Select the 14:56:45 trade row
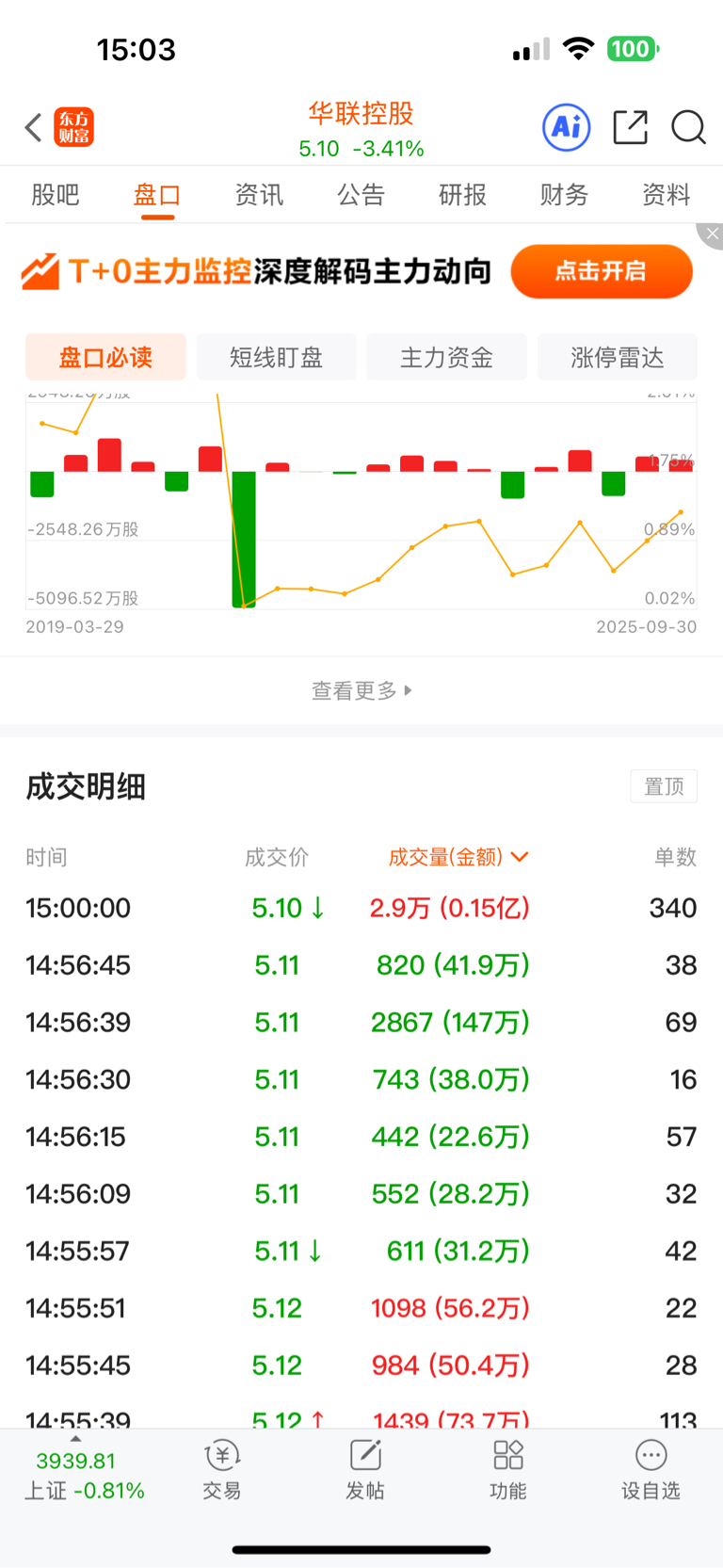The height and width of the screenshot is (1568, 723). (x=361, y=965)
